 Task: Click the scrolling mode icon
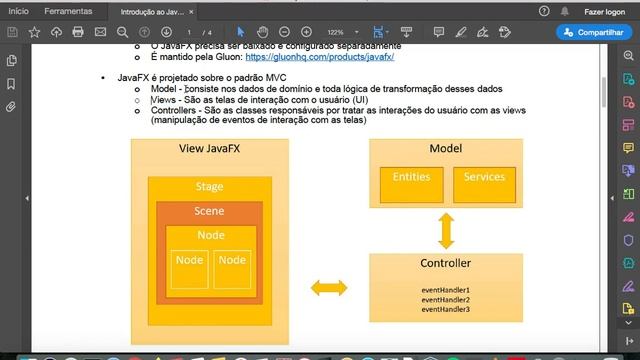pos(406,32)
